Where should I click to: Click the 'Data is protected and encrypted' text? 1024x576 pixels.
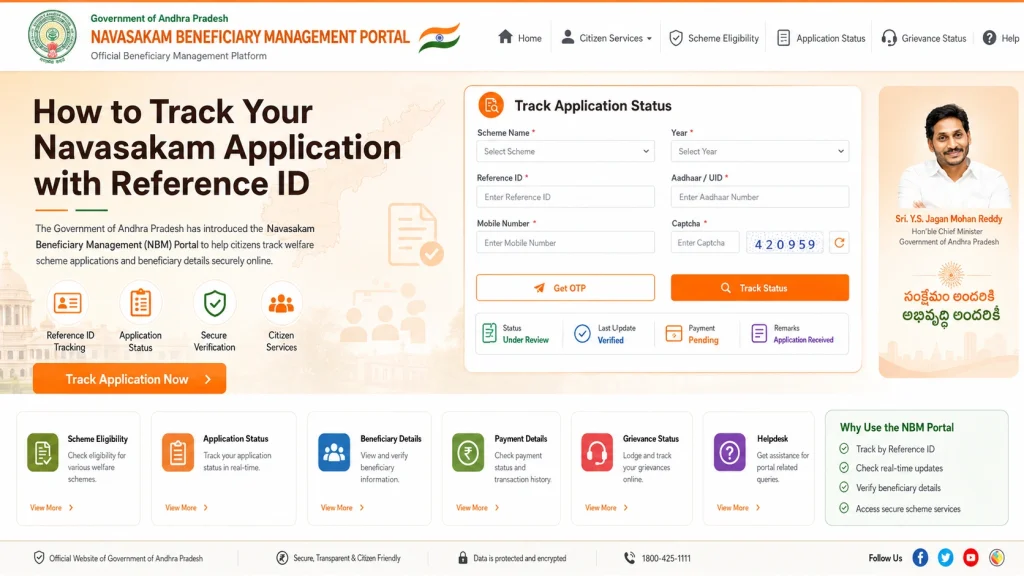click(x=520, y=558)
